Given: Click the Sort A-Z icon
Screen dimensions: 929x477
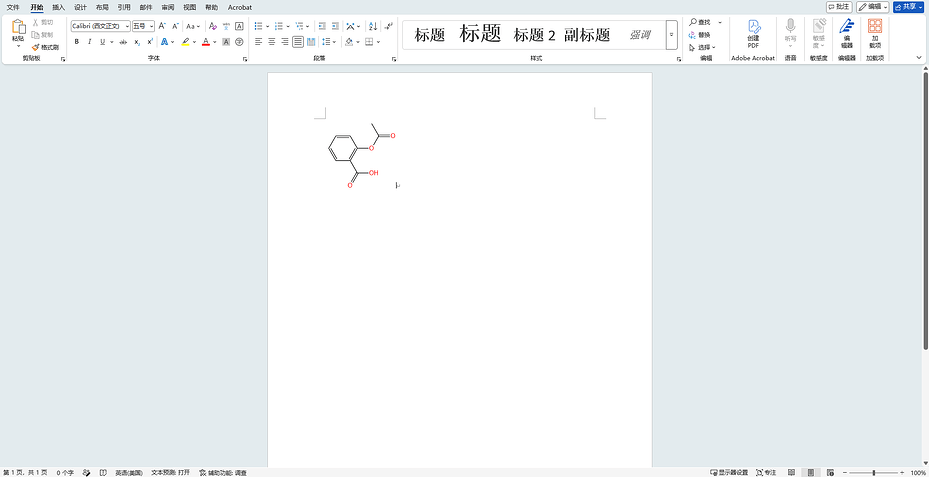Looking at the screenshot, I should pyautogui.click(x=373, y=26).
